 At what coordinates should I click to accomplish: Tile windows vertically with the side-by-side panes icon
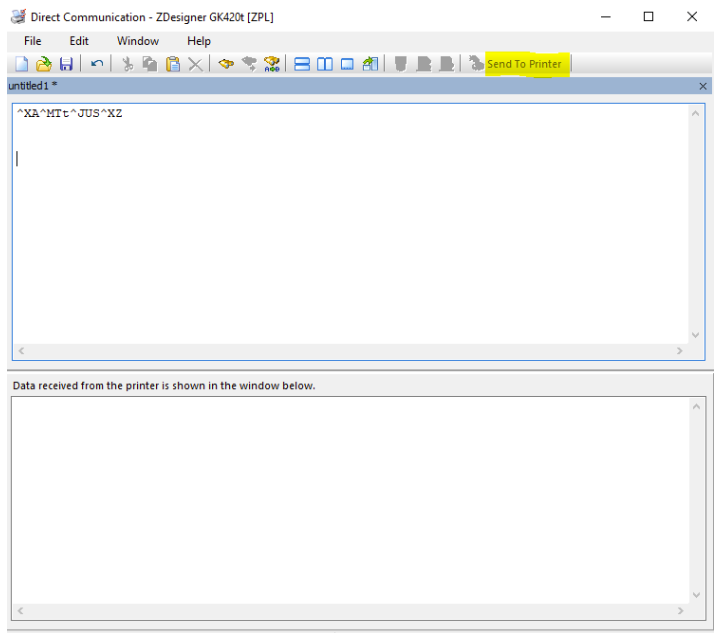tap(325, 64)
